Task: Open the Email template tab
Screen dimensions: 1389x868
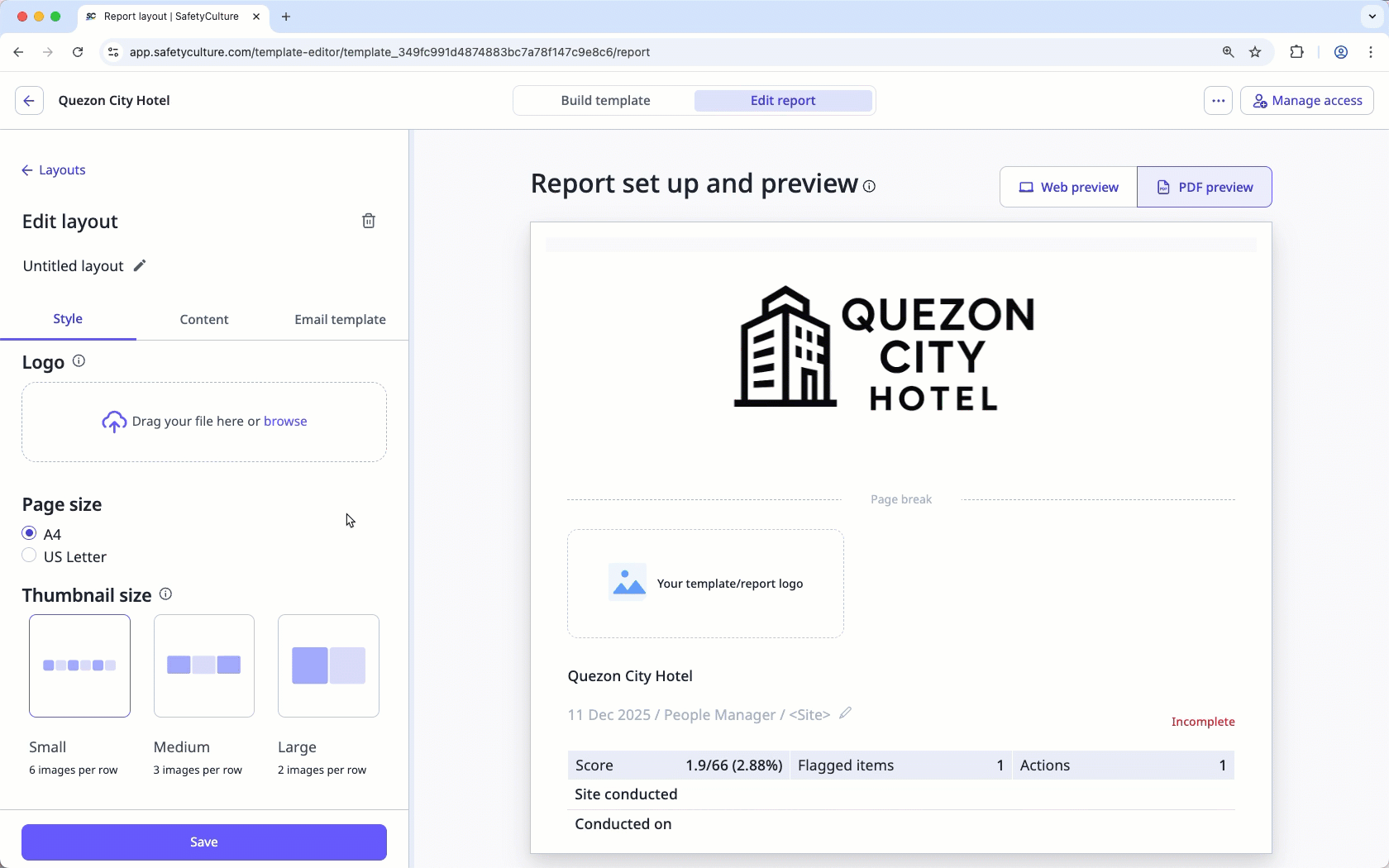Action: (340, 319)
